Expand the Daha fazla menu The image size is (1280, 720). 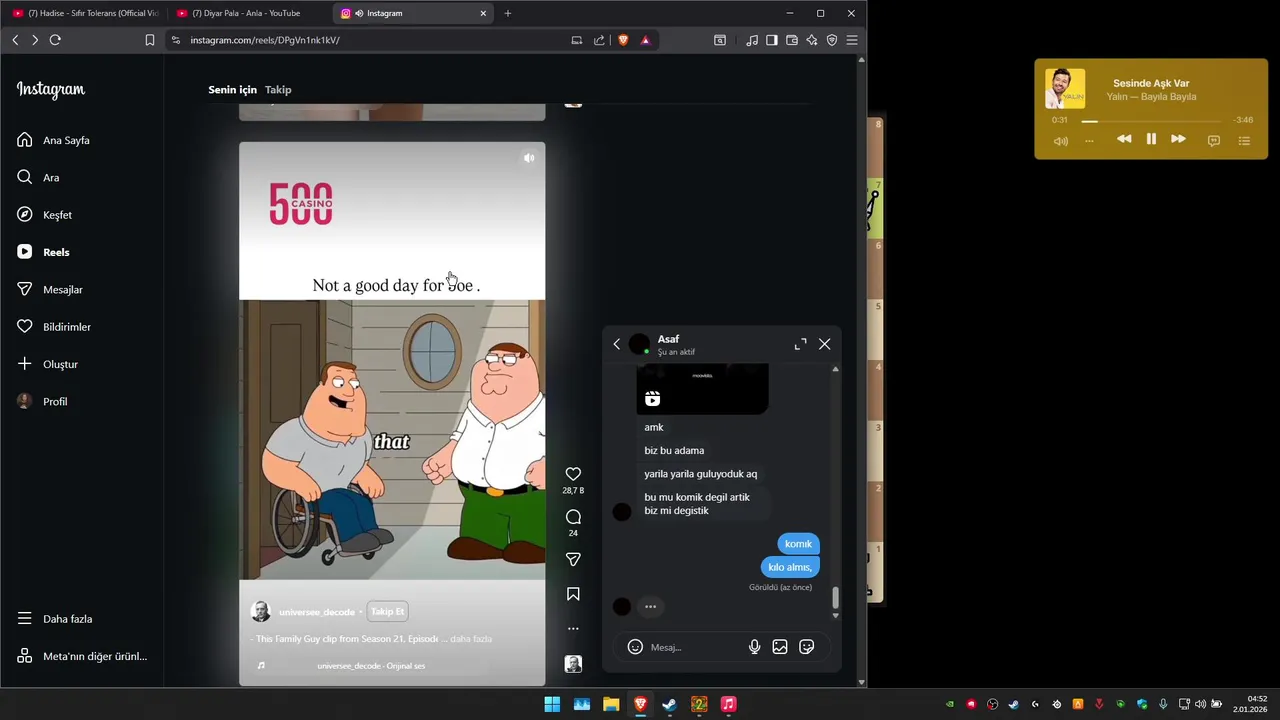click(x=54, y=619)
